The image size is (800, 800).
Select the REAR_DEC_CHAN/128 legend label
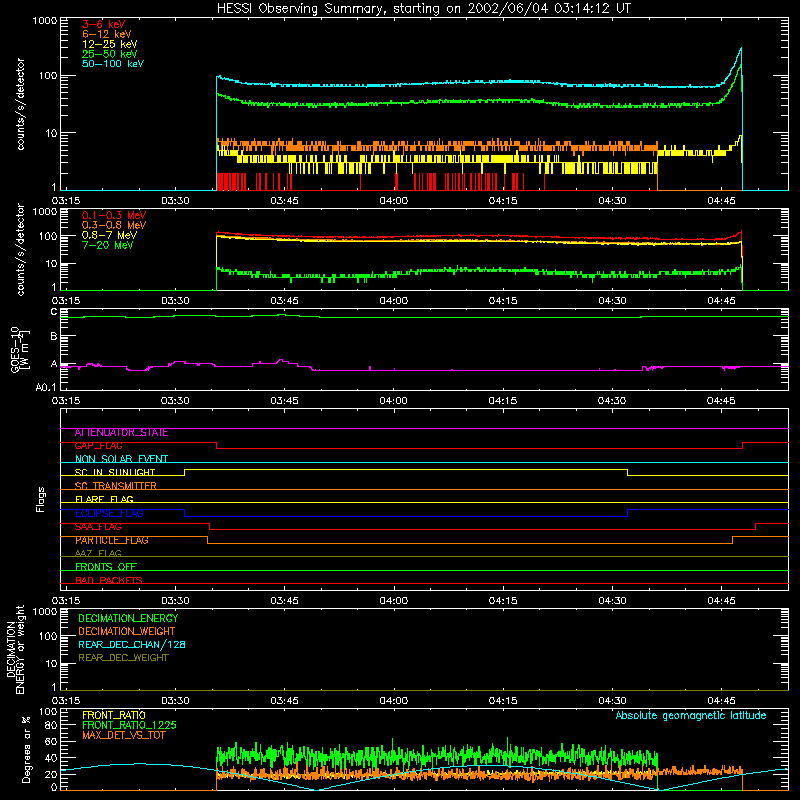132,644
